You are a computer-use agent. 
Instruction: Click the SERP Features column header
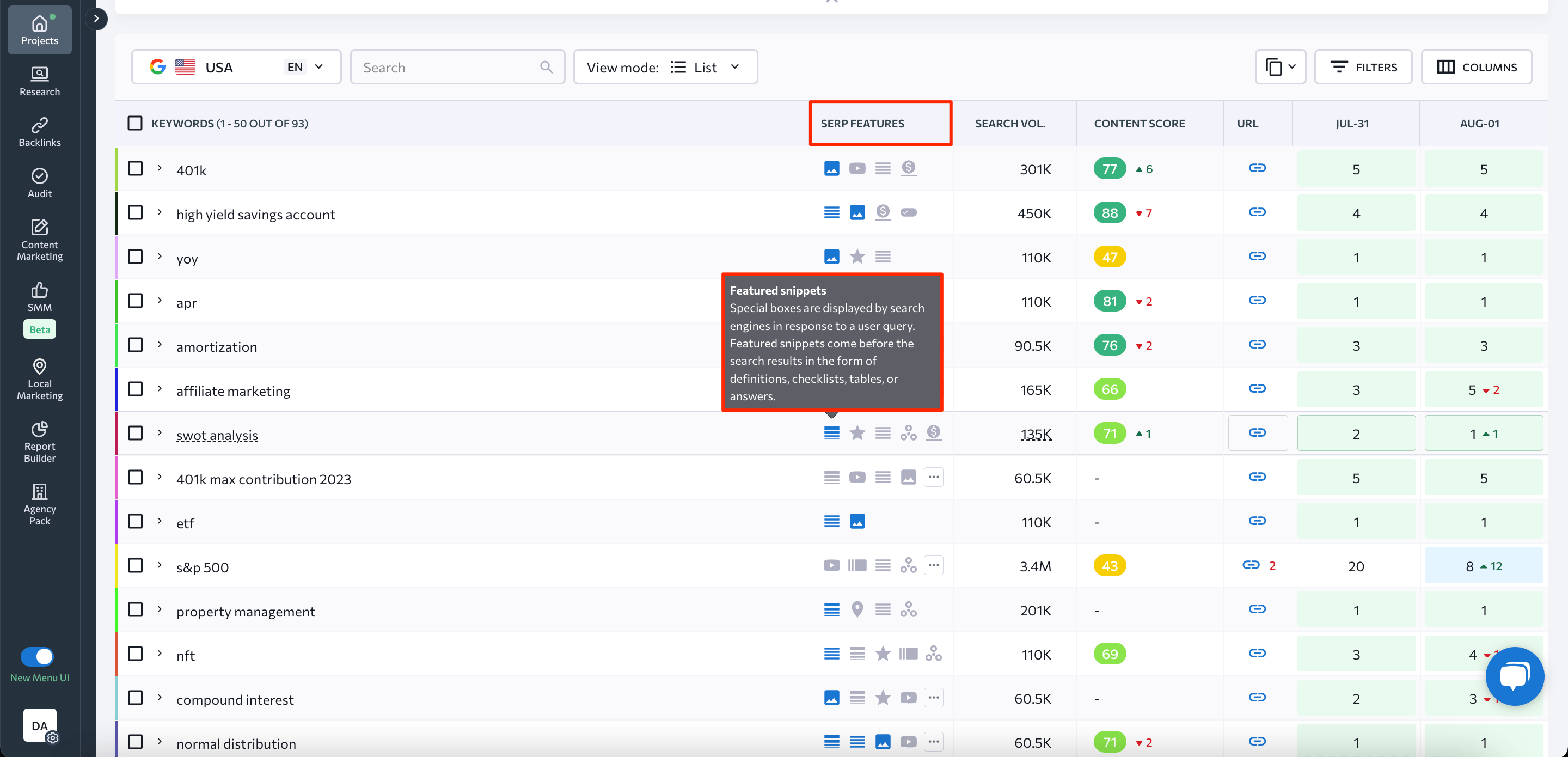862,123
